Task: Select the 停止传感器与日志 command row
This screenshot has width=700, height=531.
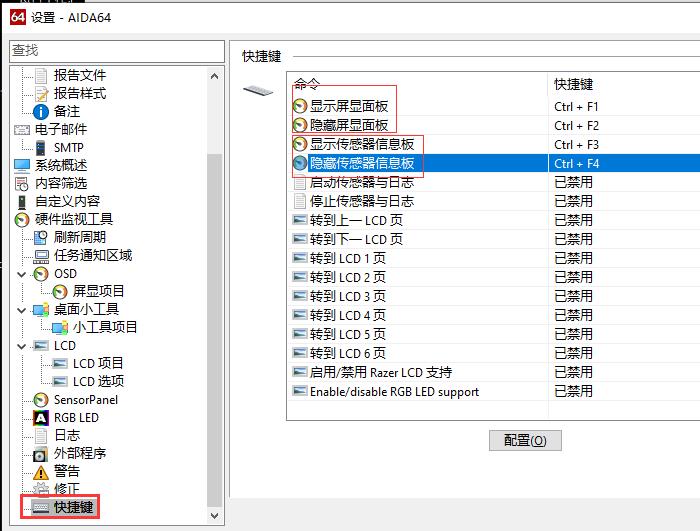Action: (493, 201)
